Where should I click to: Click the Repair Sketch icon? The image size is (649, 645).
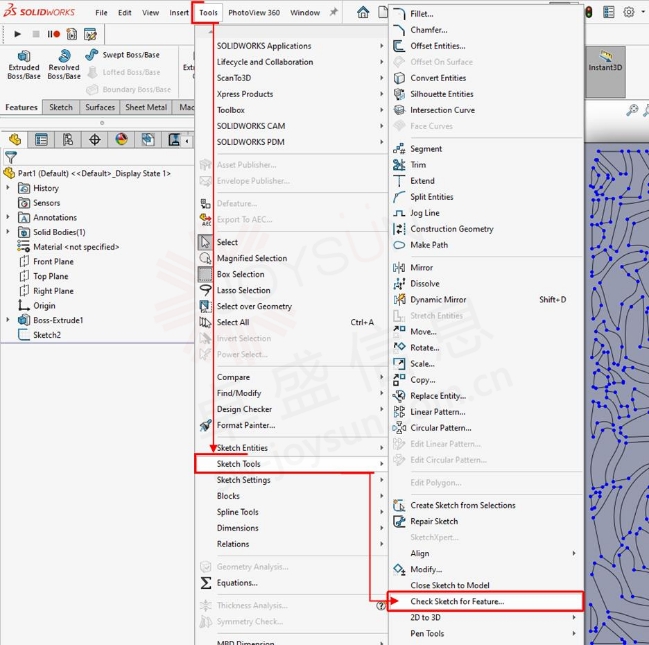(399, 521)
